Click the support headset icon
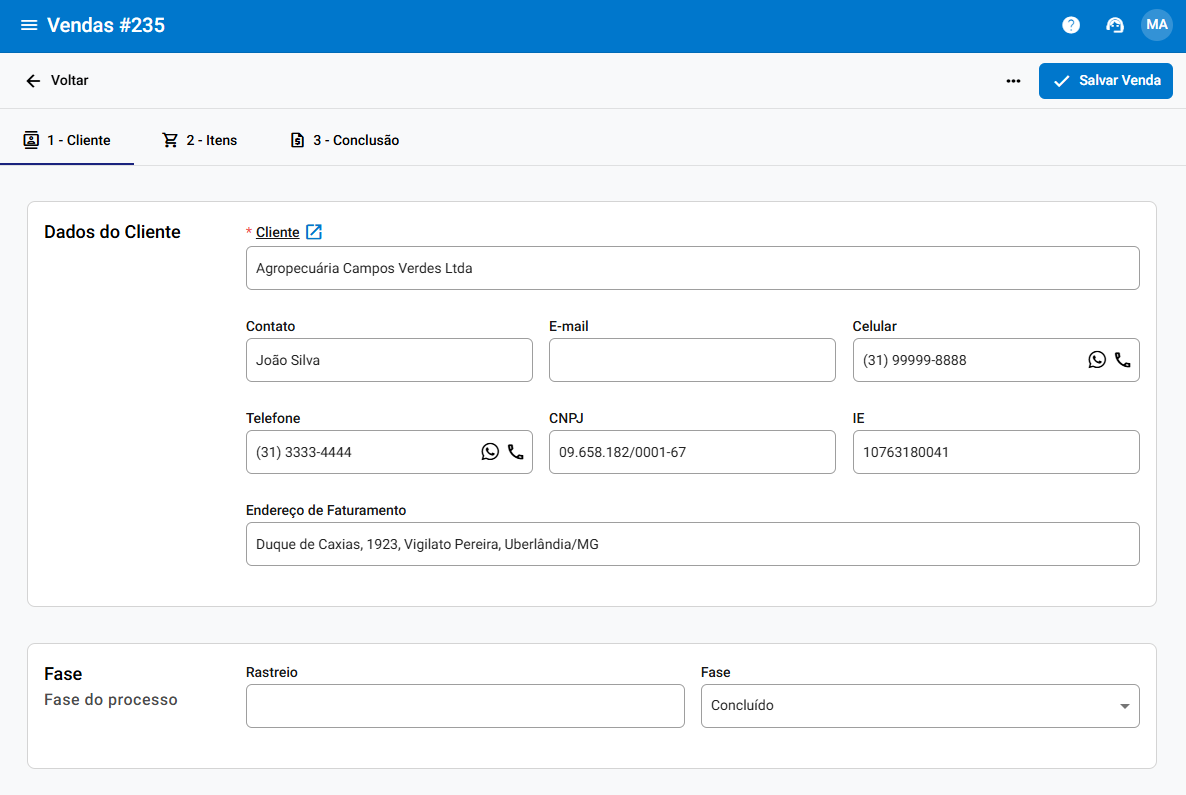1186x795 pixels. (x=1115, y=25)
